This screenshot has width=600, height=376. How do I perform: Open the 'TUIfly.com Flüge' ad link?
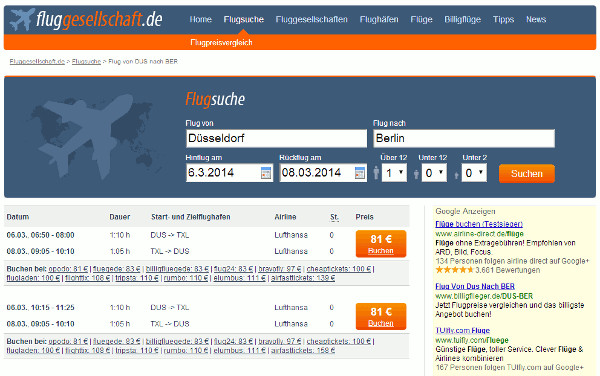(463, 330)
